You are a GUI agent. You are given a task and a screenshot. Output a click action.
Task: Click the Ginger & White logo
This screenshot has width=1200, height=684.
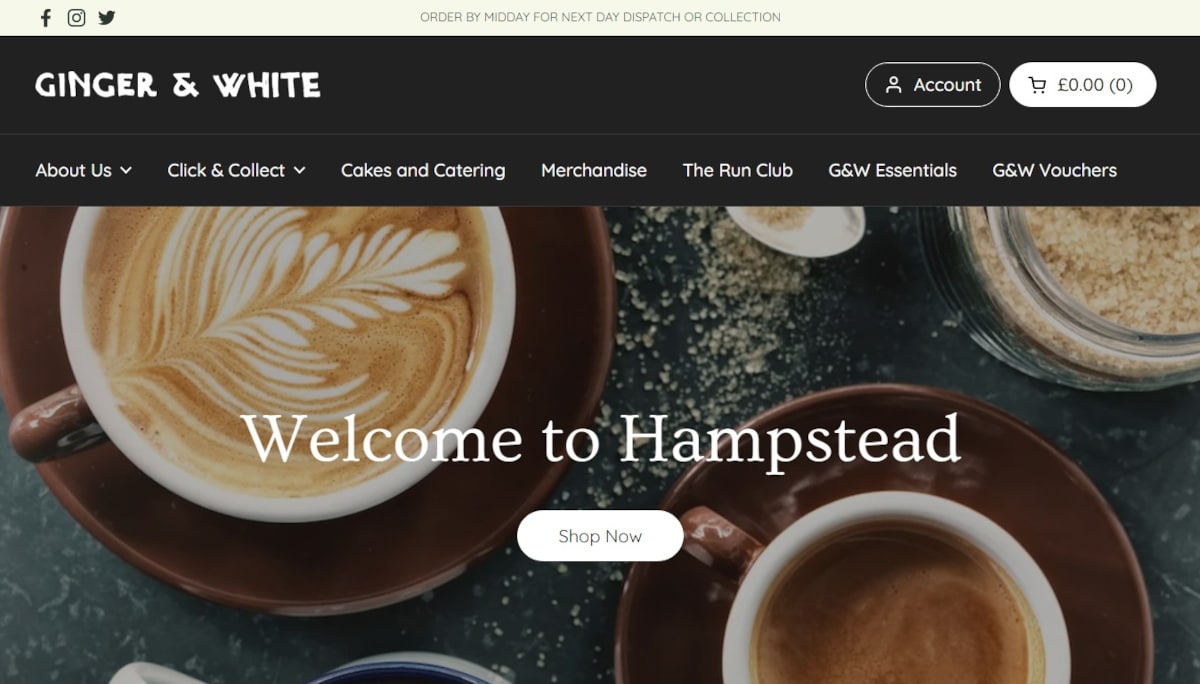(x=178, y=85)
